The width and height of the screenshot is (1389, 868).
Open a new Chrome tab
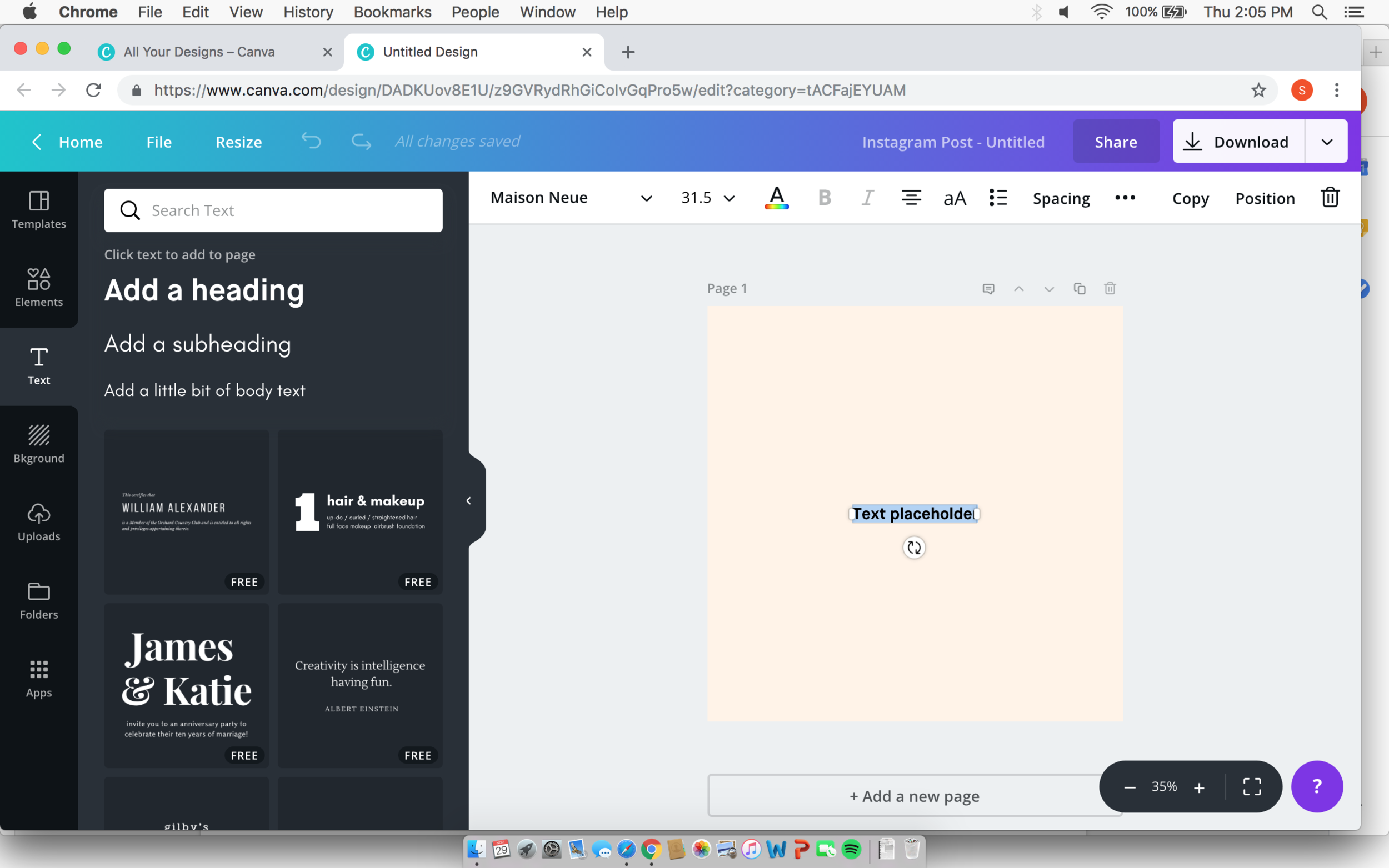[x=628, y=52]
